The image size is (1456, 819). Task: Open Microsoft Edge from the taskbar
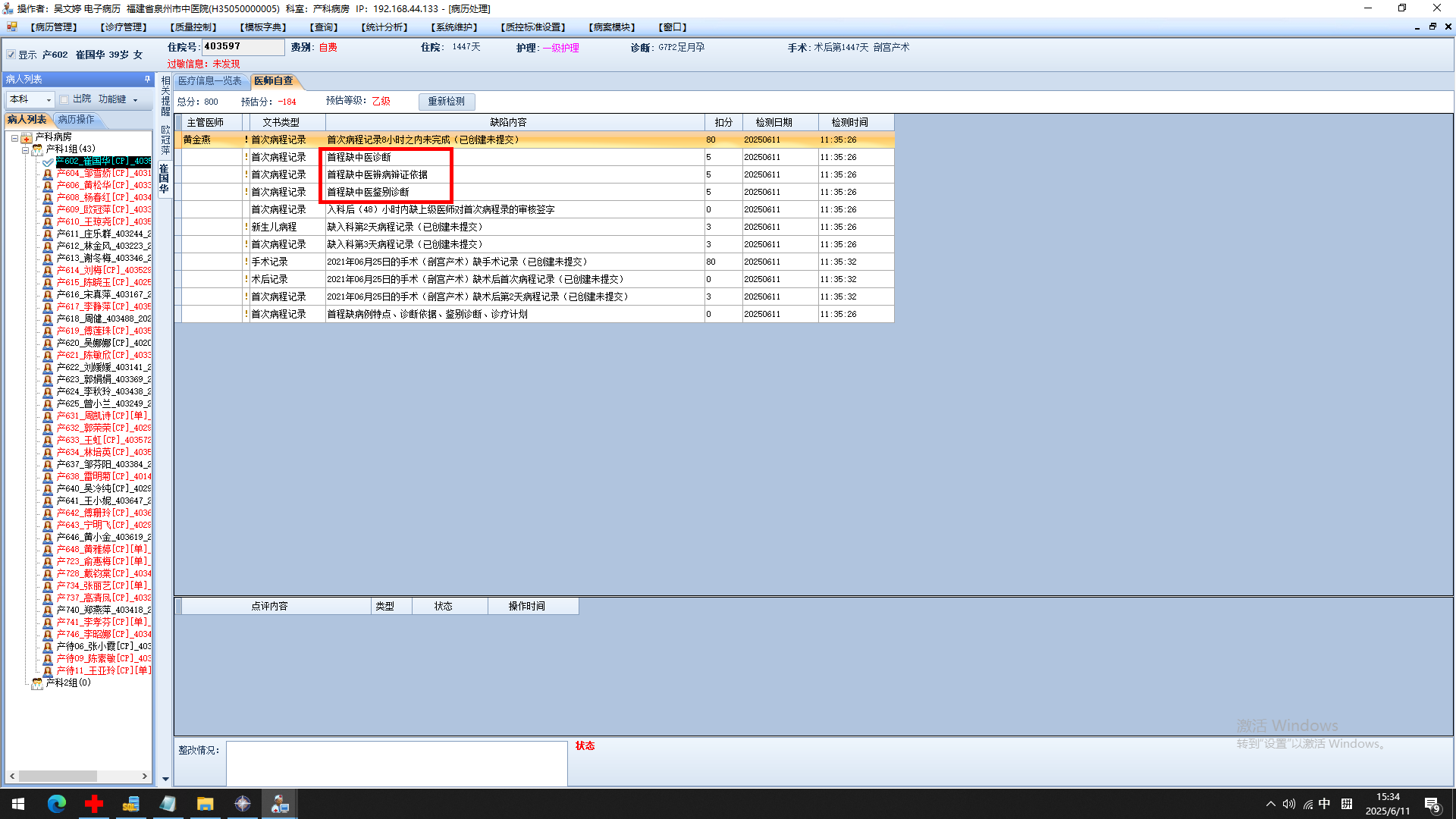pyautogui.click(x=57, y=804)
